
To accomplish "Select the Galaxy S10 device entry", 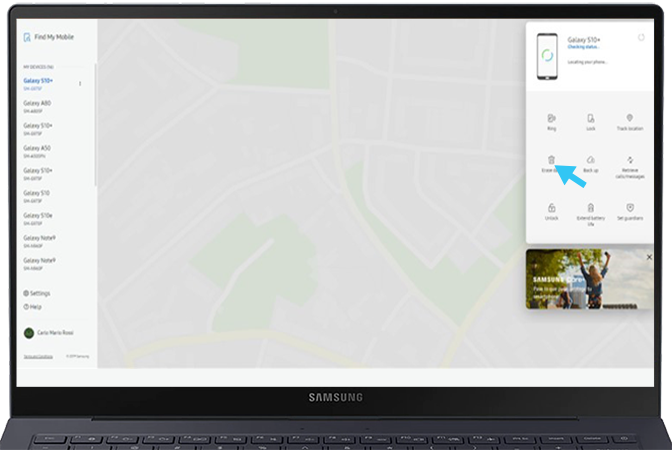I will [x=37, y=196].
